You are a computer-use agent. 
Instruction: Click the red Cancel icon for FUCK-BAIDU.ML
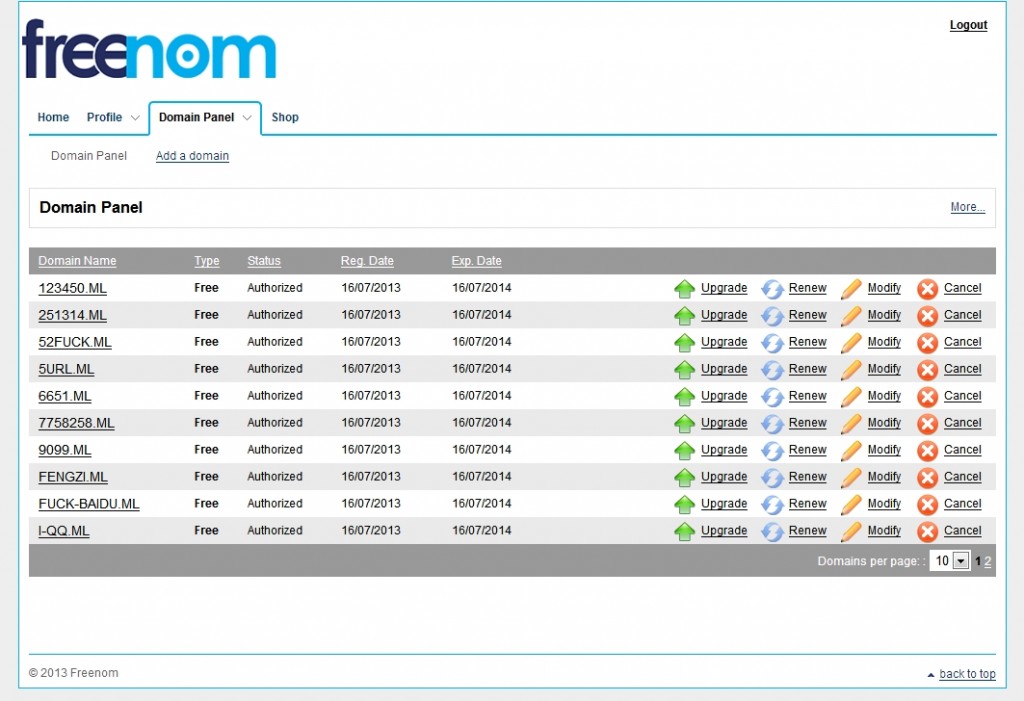pos(927,504)
